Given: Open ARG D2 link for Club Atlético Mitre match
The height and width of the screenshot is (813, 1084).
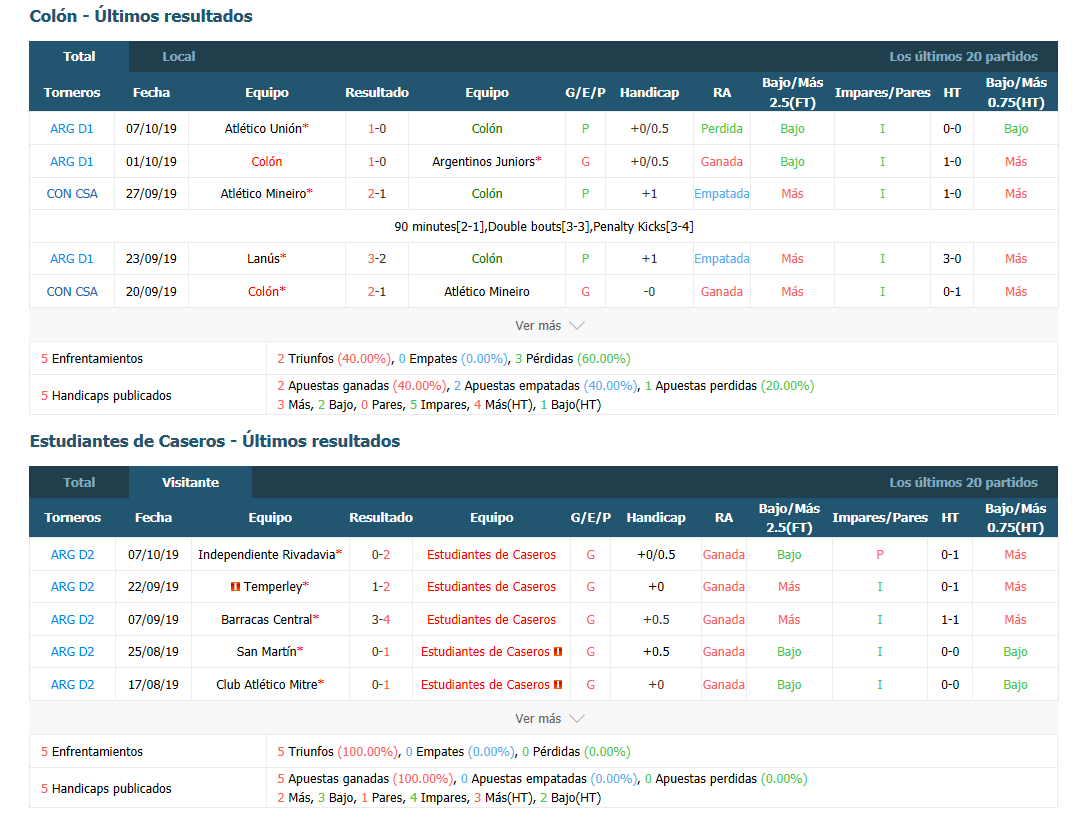Looking at the screenshot, I should tap(73, 684).
